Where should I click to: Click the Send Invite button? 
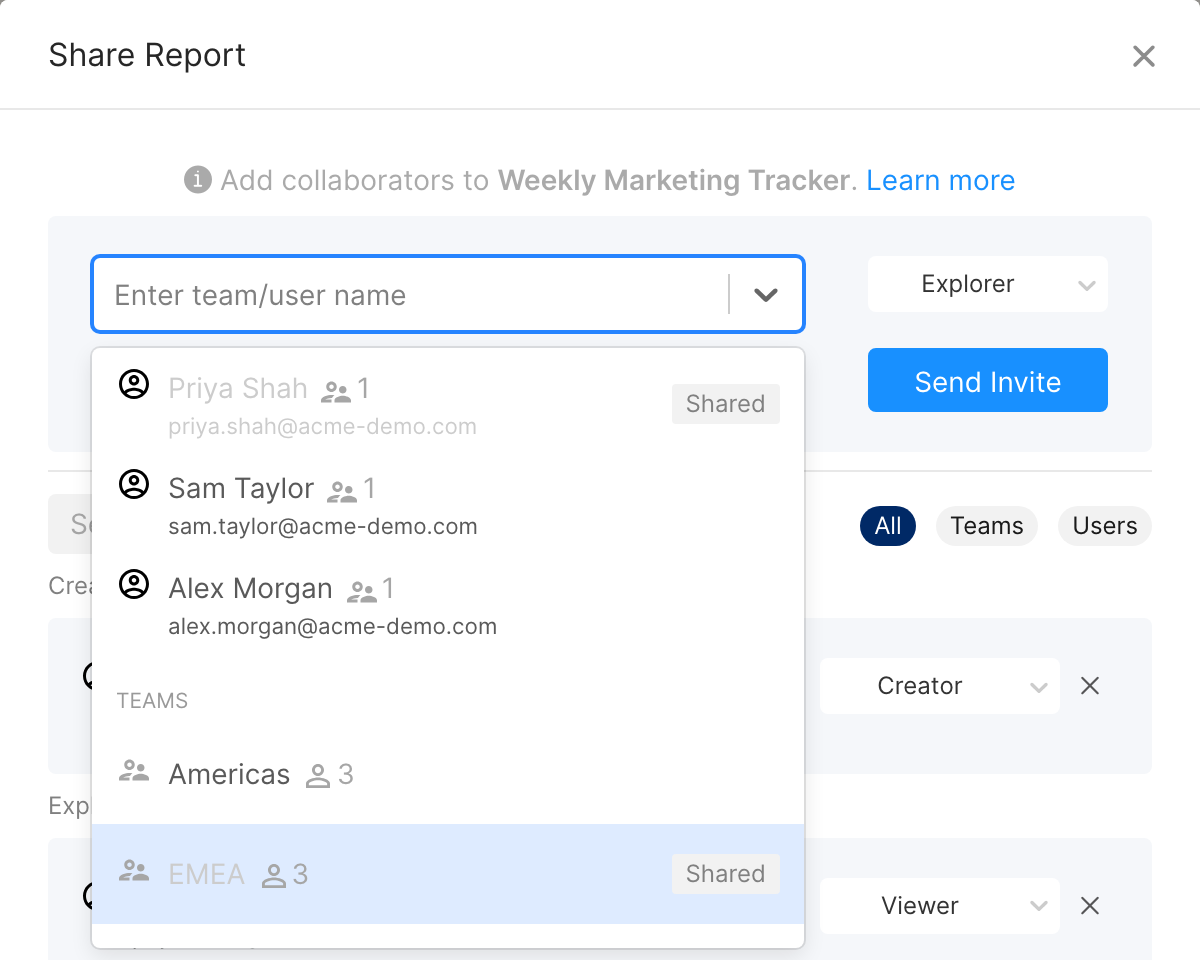[988, 380]
